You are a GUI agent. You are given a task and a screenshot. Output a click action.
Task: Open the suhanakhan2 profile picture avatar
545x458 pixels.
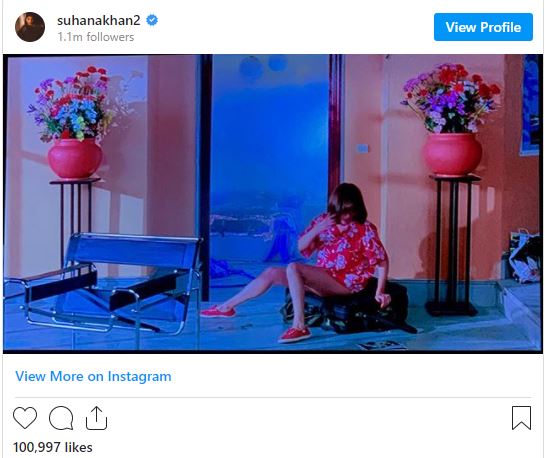tap(30, 27)
